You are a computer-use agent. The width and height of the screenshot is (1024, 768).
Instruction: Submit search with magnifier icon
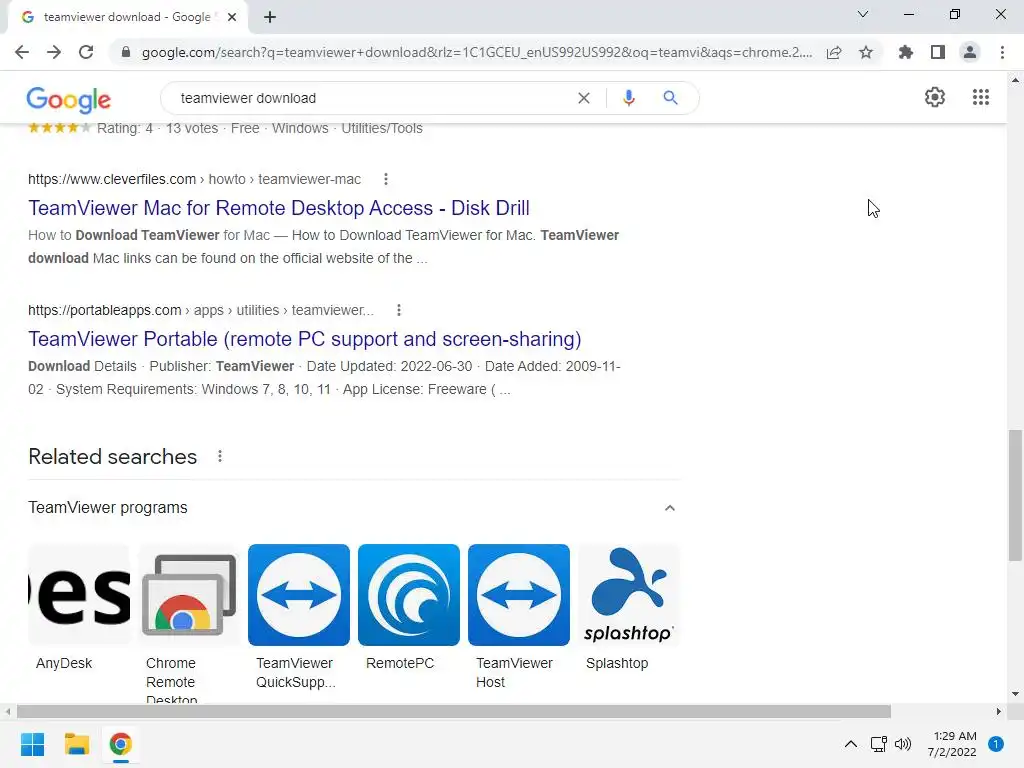pyautogui.click(x=670, y=98)
